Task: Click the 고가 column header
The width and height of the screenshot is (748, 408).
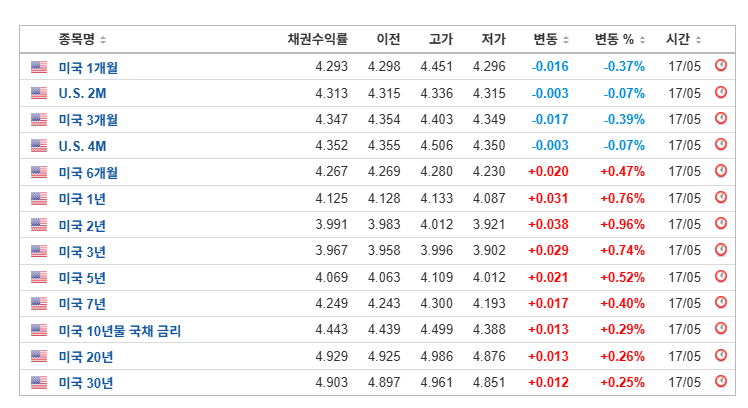Action: (x=440, y=39)
